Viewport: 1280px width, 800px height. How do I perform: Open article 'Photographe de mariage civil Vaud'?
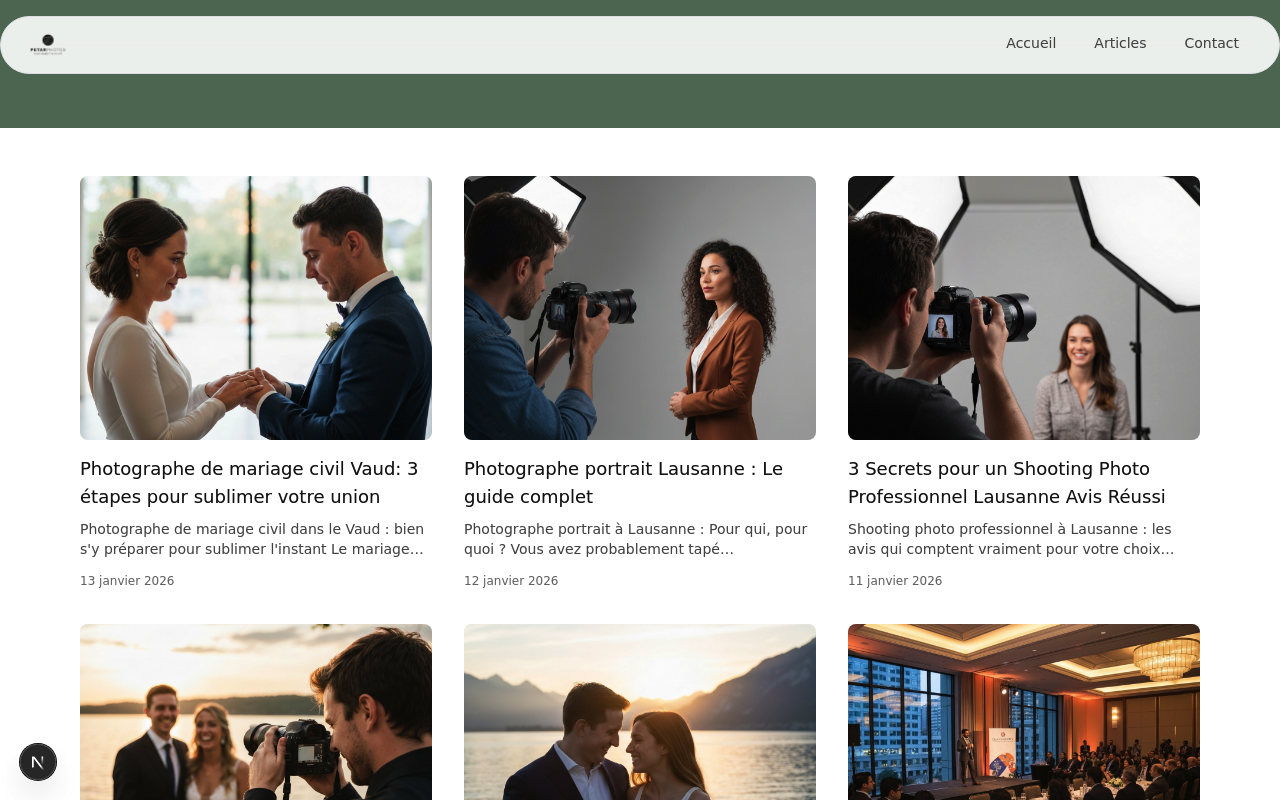click(249, 482)
